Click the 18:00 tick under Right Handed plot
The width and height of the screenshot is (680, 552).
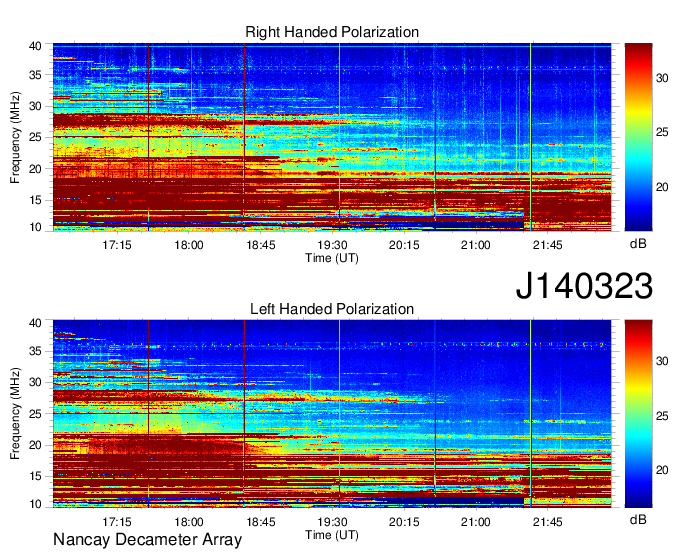coord(189,245)
